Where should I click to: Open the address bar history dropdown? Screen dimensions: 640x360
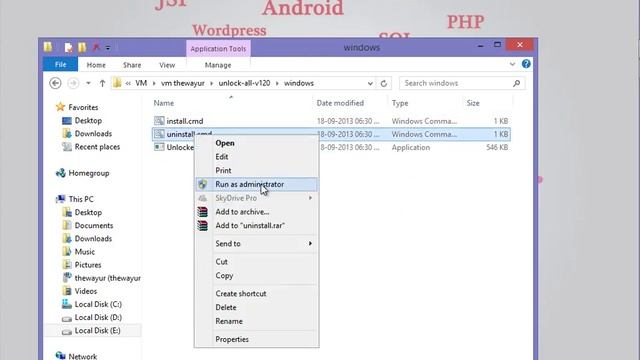pyautogui.click(x=370, y=83)
